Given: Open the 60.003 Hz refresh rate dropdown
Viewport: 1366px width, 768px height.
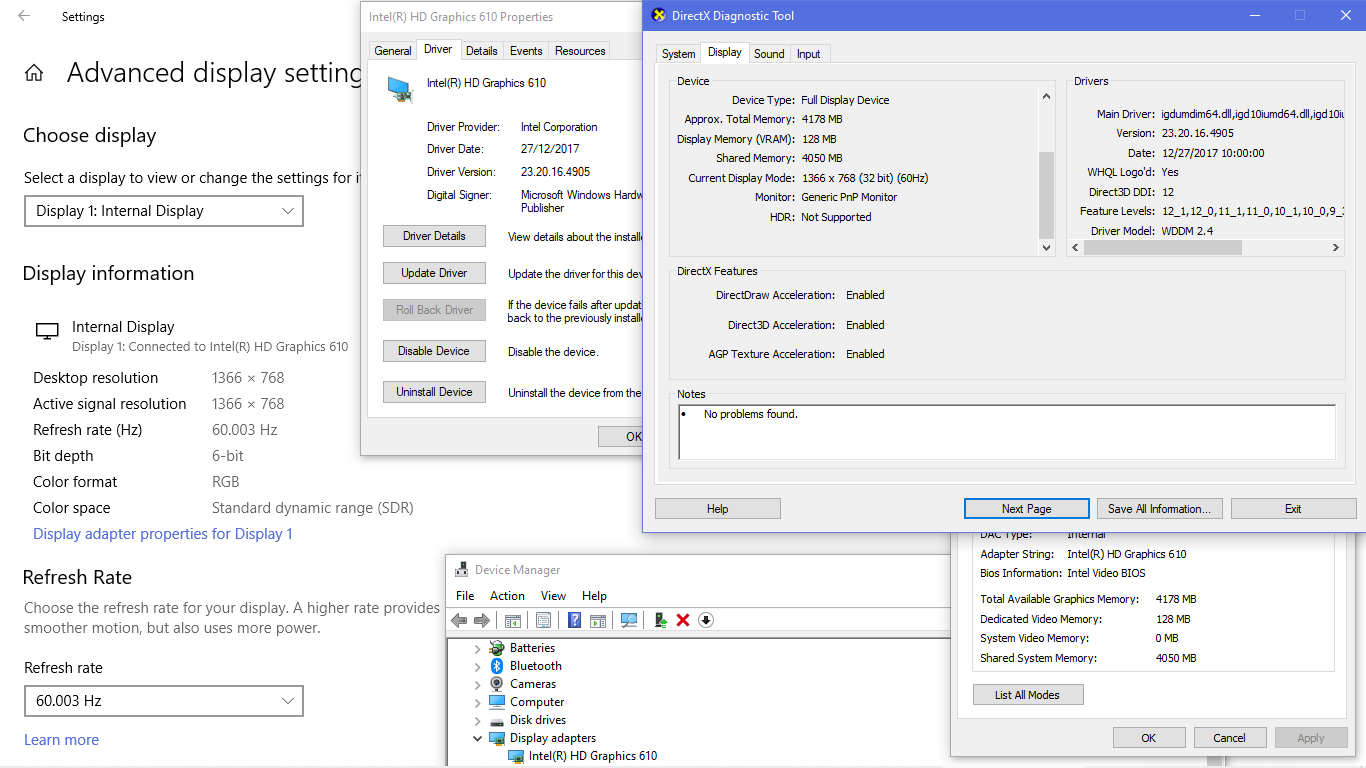Looking at the screenshot, I should click(x=164, y=701).
